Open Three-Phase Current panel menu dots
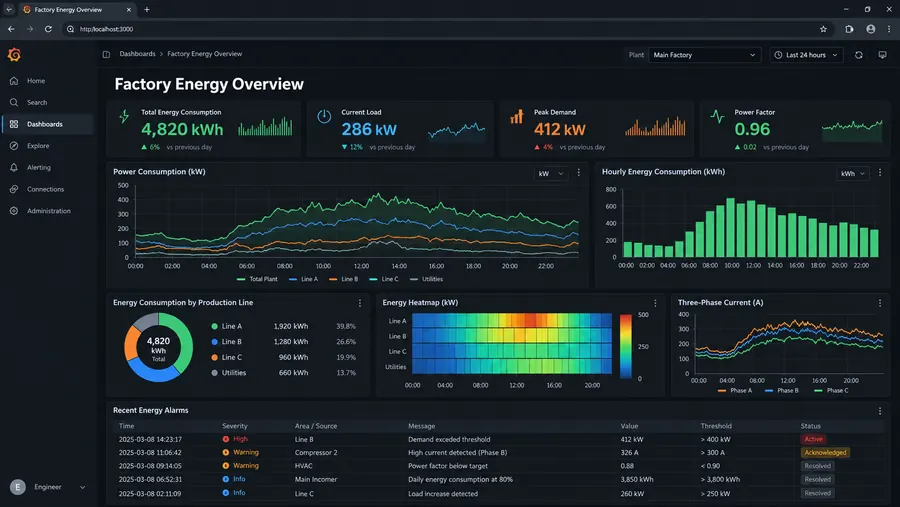Viewport: 900px width, 507px height. pyautogui.click(x=880, y=303)
